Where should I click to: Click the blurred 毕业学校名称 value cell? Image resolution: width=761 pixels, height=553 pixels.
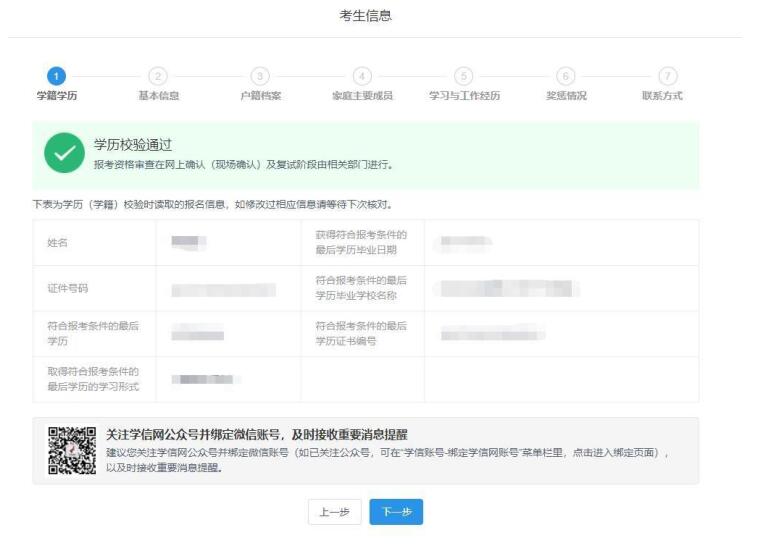coord(506,289)
